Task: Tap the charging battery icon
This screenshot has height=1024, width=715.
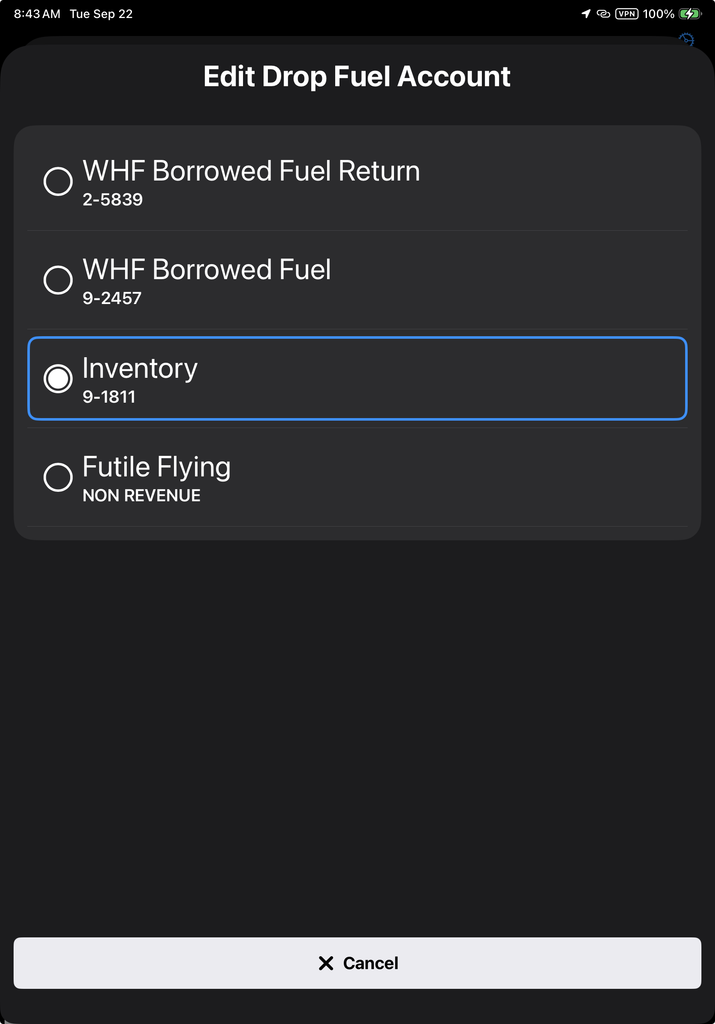Action: (x=690, y=14)
